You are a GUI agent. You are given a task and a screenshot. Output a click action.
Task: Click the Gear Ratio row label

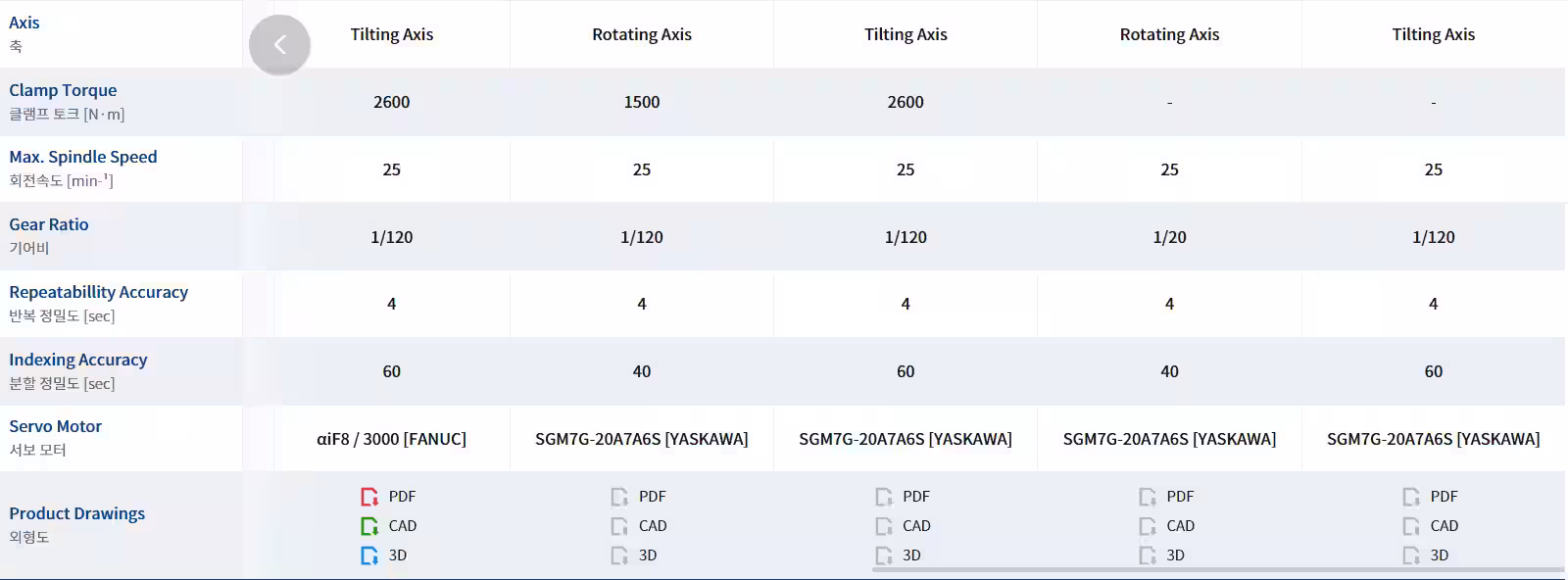tap(49, 224)
